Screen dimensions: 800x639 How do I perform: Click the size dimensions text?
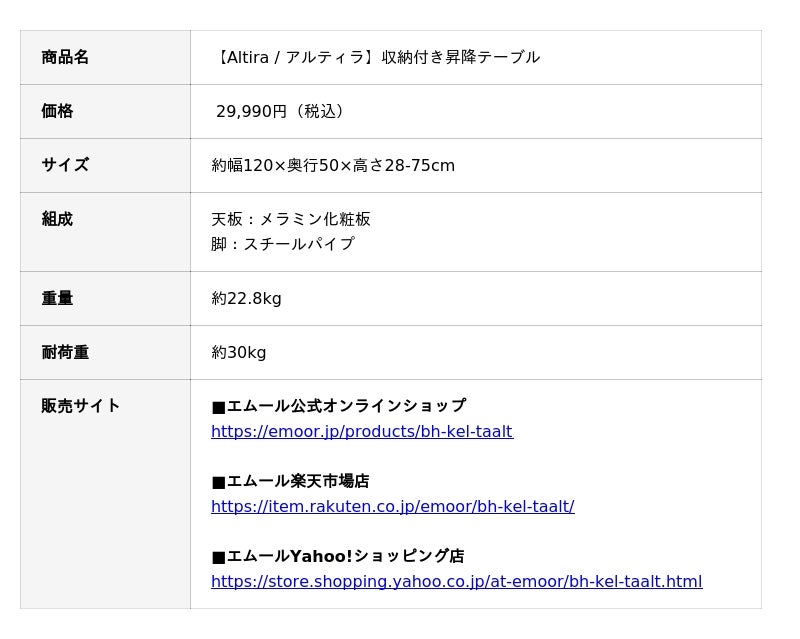(x=333, y=165)
